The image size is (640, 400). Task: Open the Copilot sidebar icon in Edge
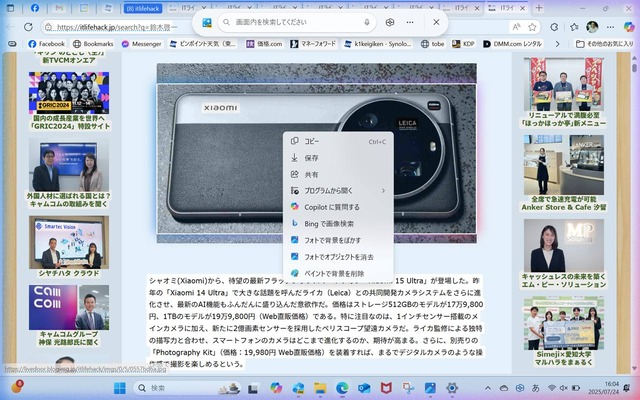tap(629, 27)
